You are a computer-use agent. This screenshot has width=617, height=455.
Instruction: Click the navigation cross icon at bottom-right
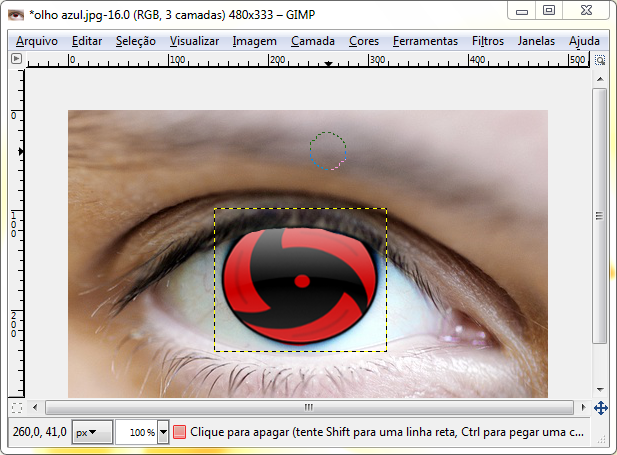click(x=601, y=408)
